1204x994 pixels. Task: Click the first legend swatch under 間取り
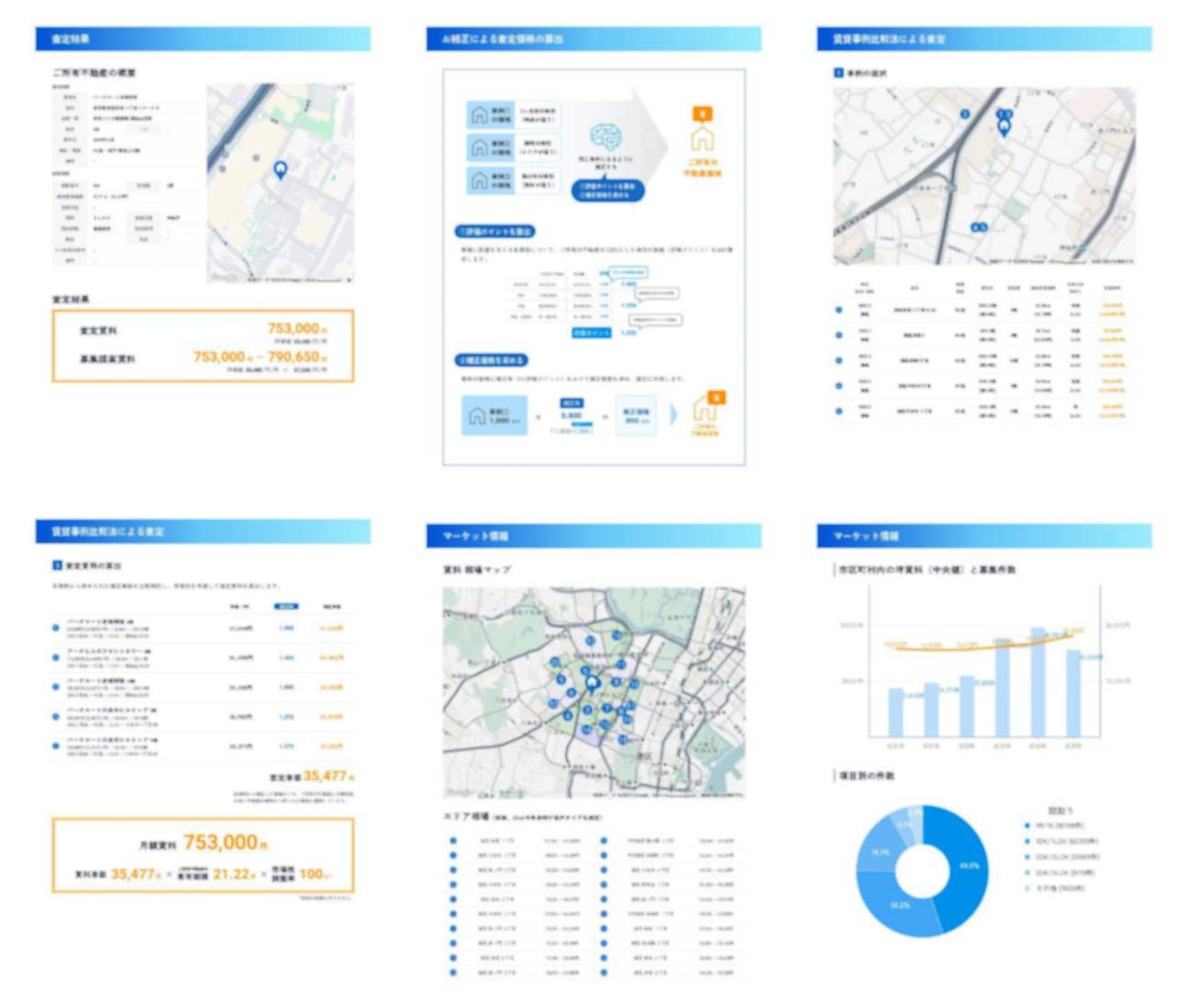click(x=1027, y=826)
